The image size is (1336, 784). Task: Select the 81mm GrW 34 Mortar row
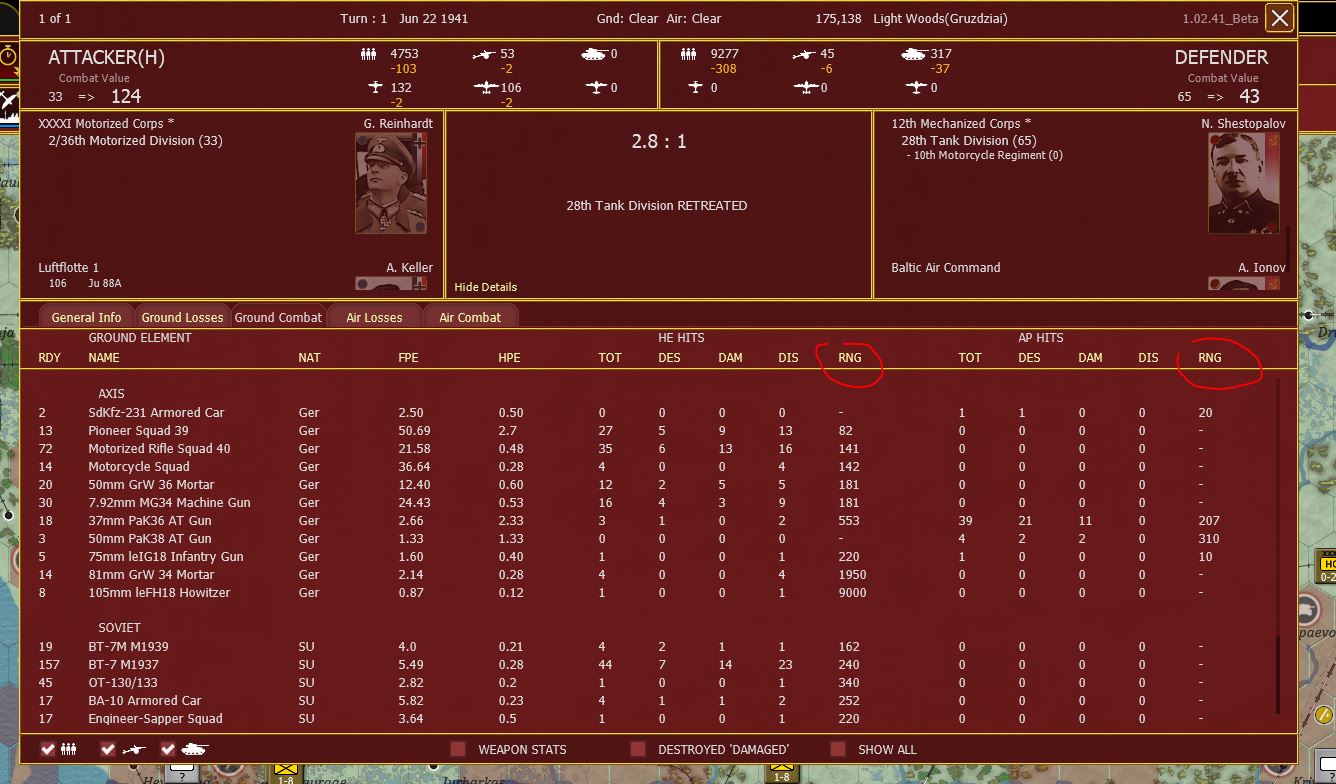[648, 575]
